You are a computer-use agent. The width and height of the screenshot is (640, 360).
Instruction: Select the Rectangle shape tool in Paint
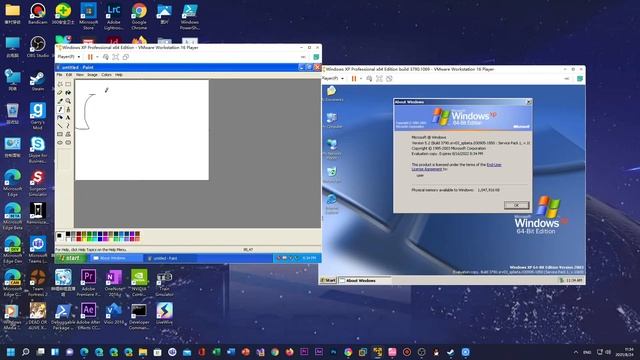pyautogui.click(x=60, y=134)
